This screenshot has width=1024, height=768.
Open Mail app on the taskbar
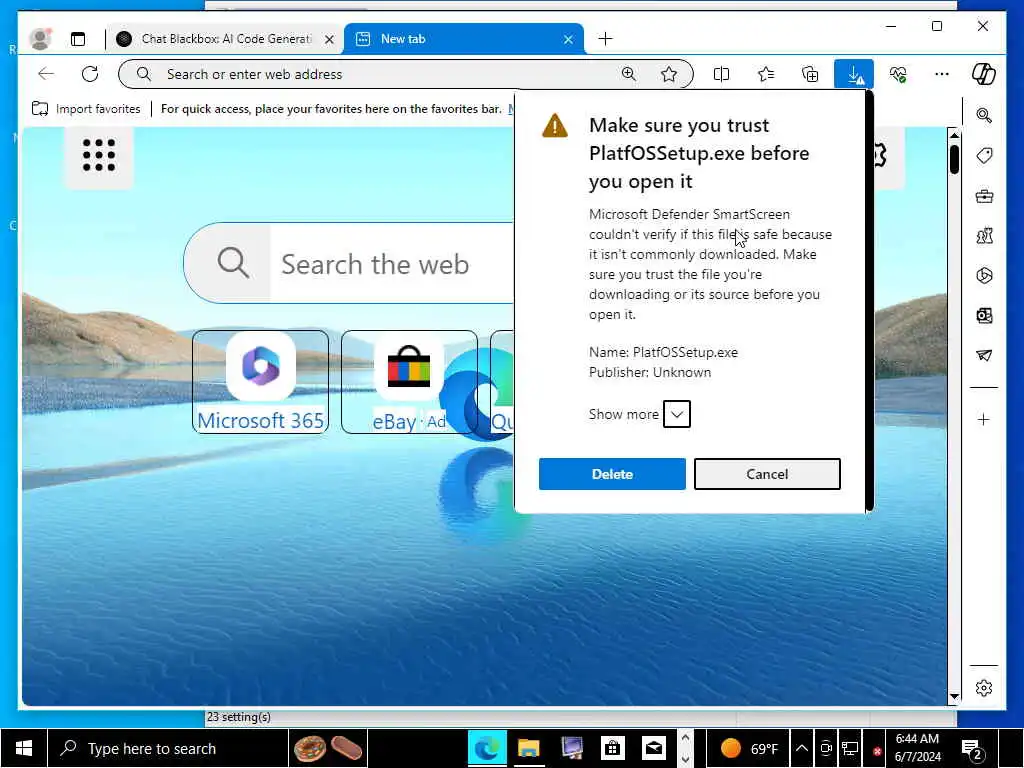tap(654, 748)
